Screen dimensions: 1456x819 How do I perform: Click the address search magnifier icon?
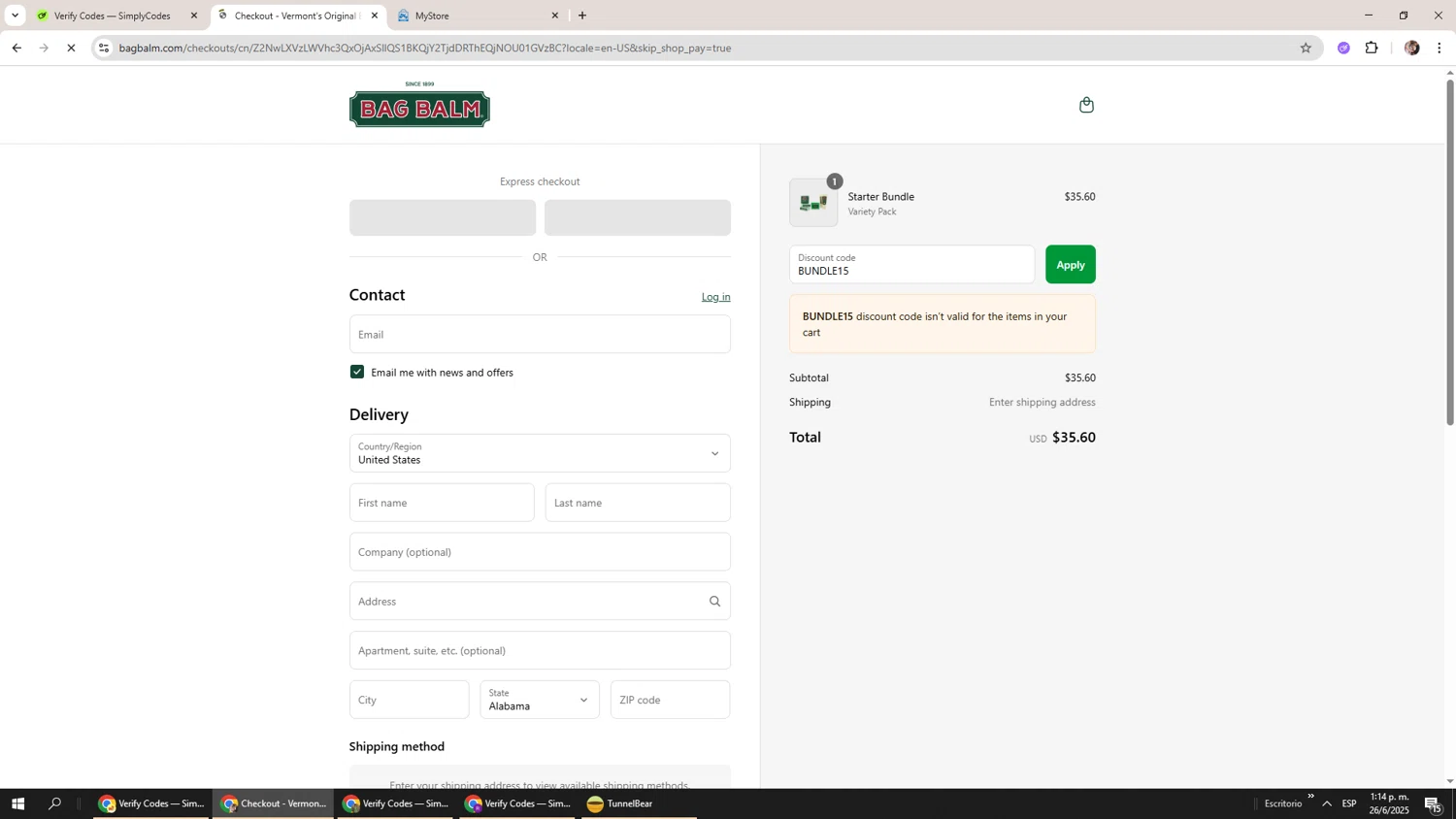(x=714, y=602)
